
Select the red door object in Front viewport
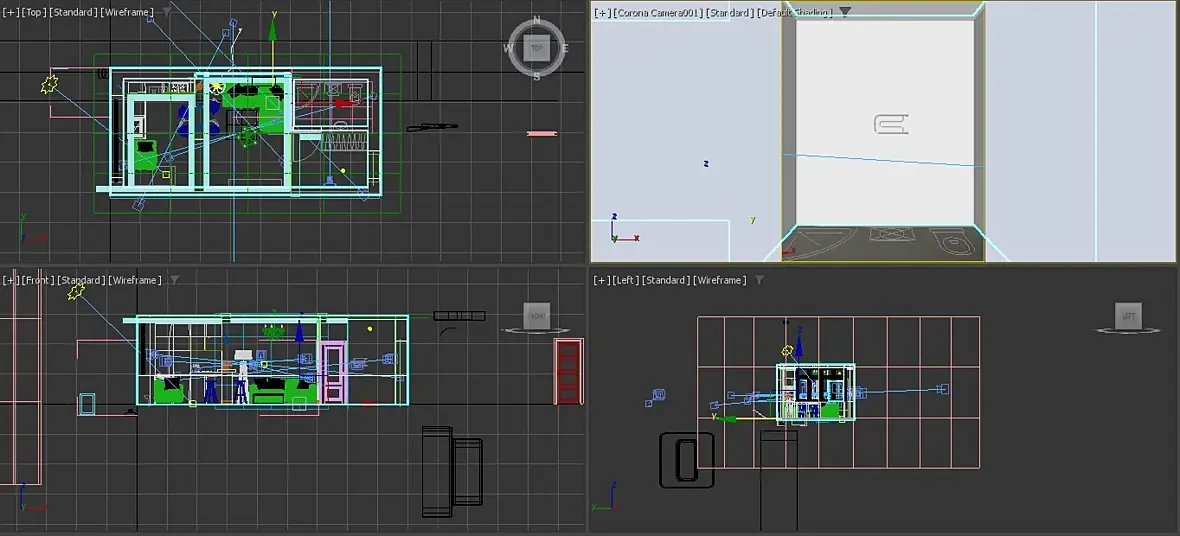(569, 371)
